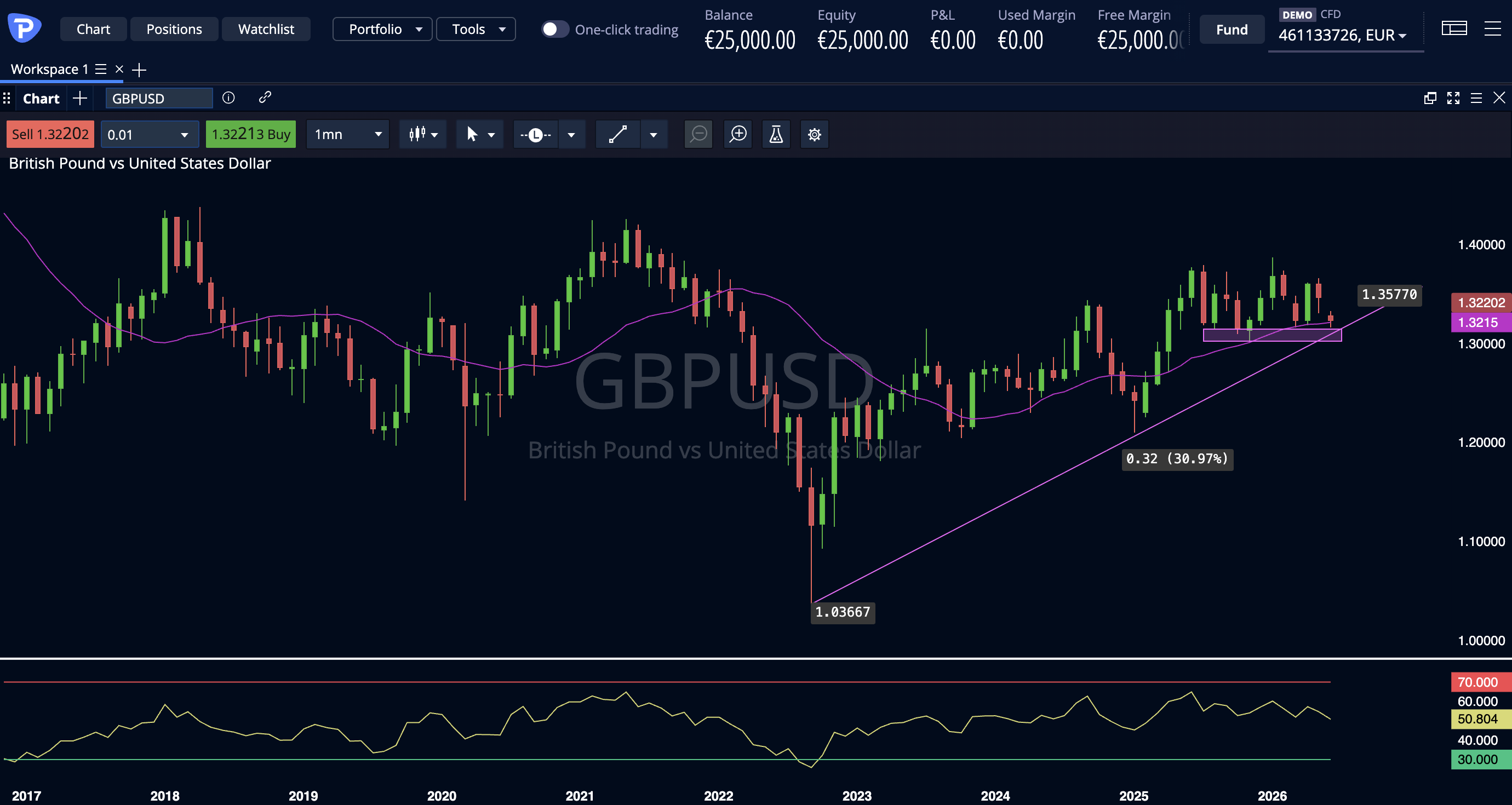The height and width of the screenshot is (805, 1512).
Task: Open the Watchlist tab
Action: click(266, 28)
